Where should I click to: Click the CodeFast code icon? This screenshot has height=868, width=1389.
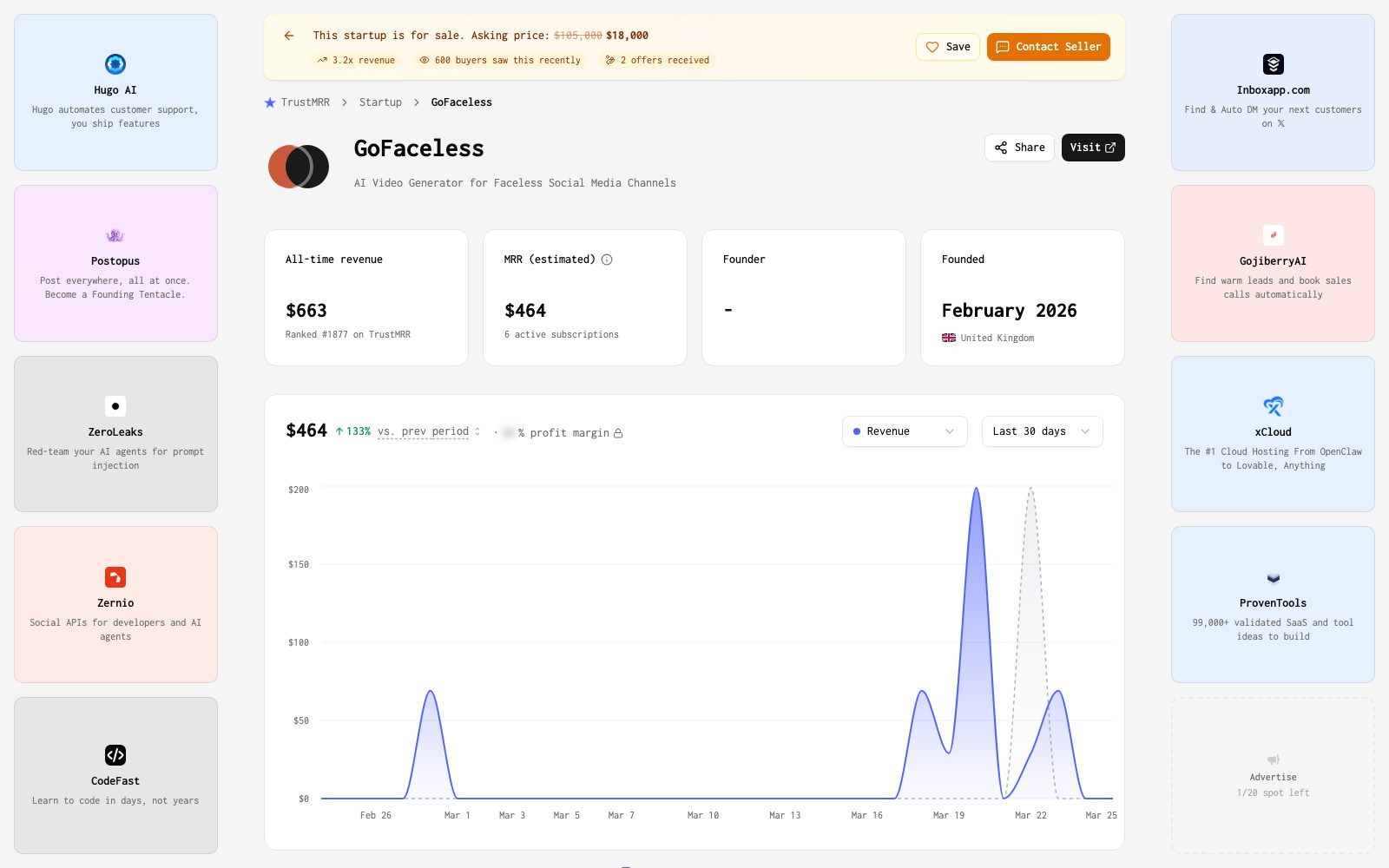[115, 755]
